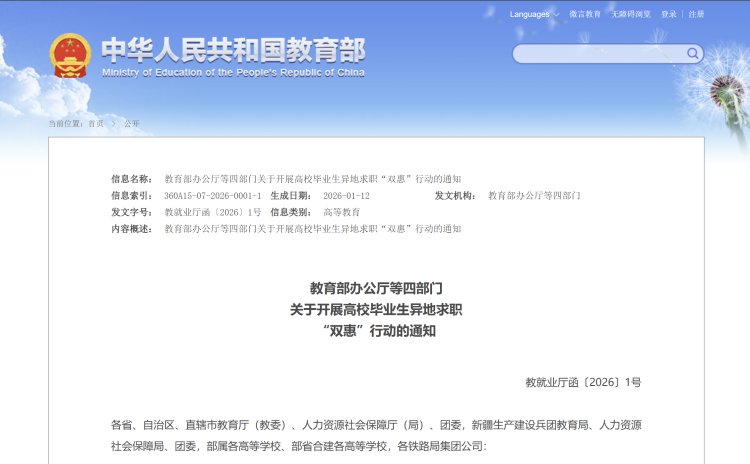Click the magnifier search icon
The image size is (750, 464).
coord(693,53)
